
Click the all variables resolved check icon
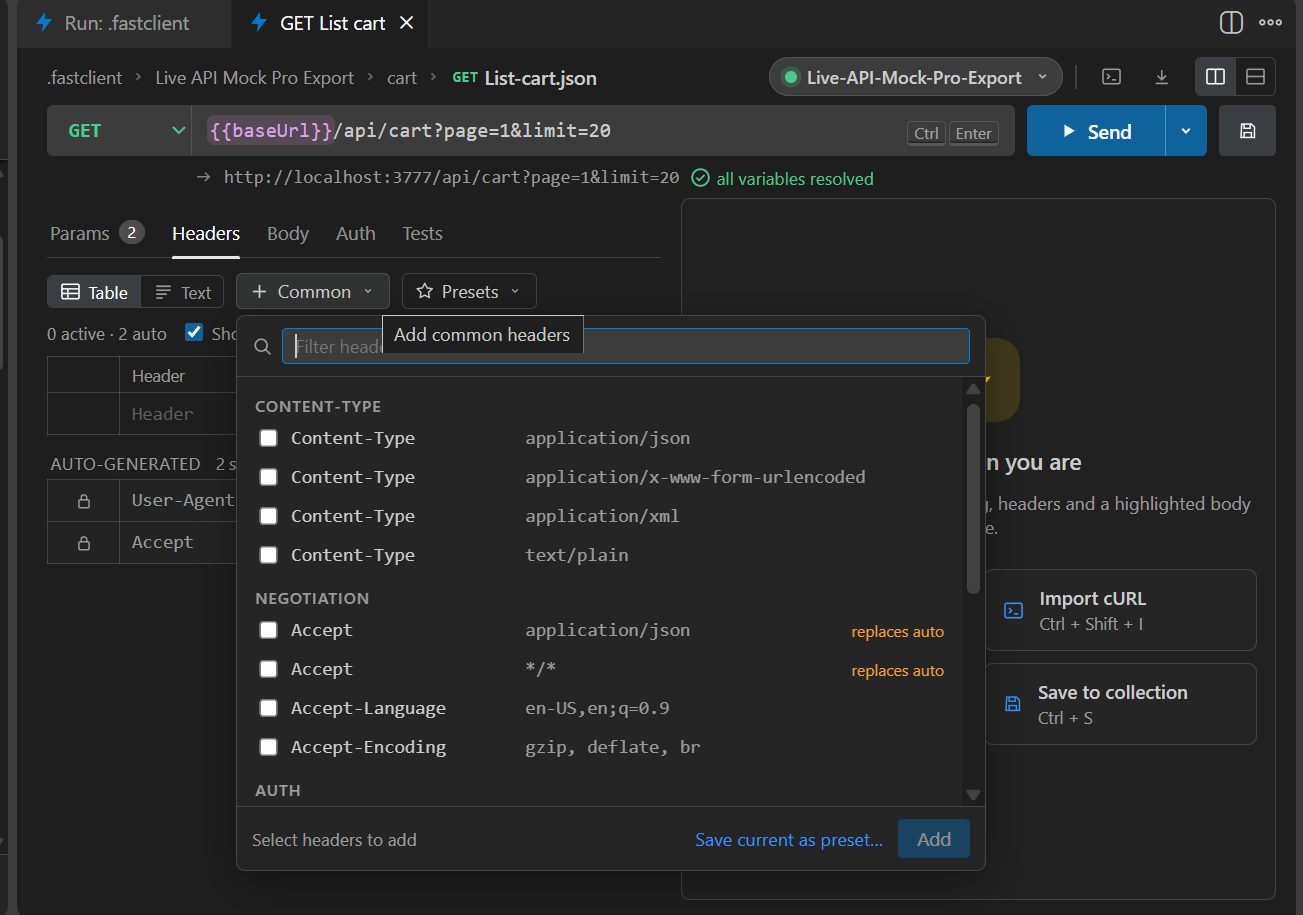[x=701, y=178]
